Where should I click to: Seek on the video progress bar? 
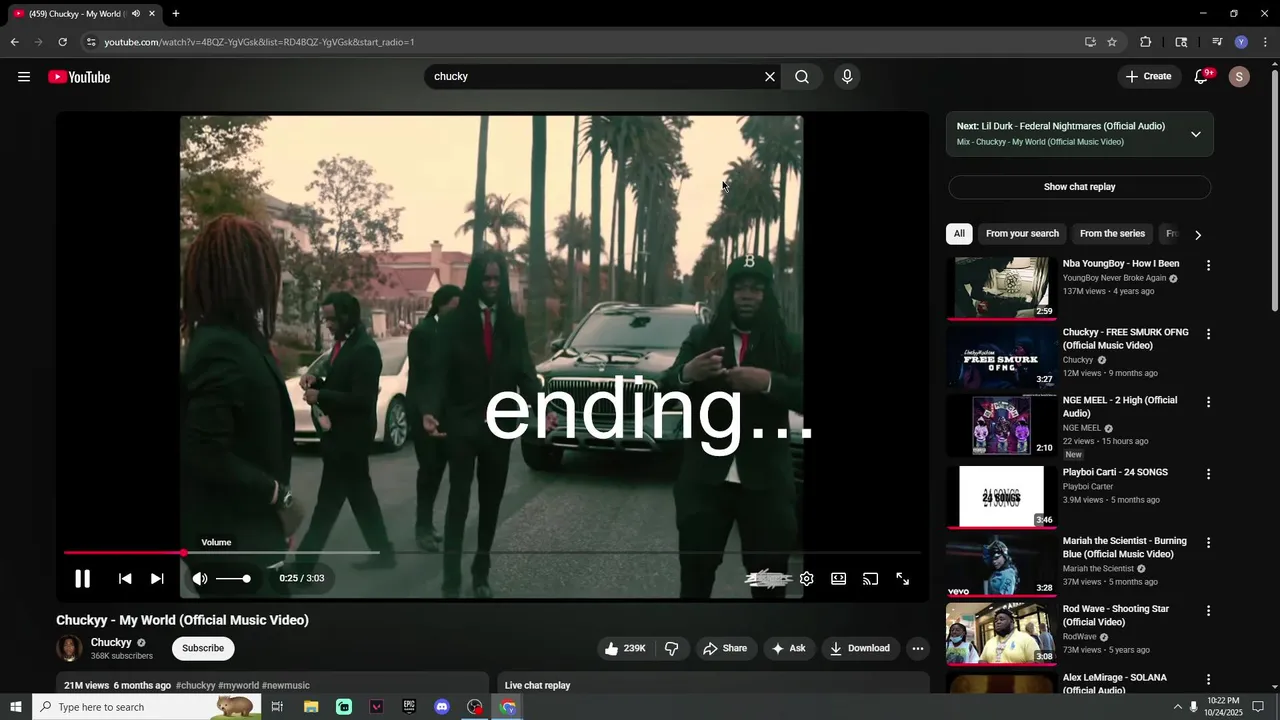tap(492, 552)
